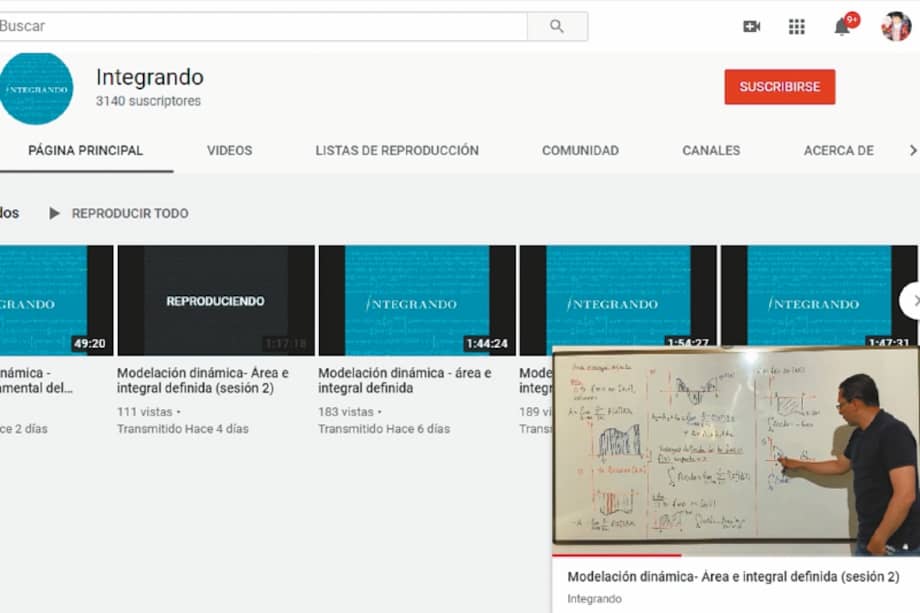Switch to the COMUNIDAD tab
920x613 pixels.
click(579, 150)
